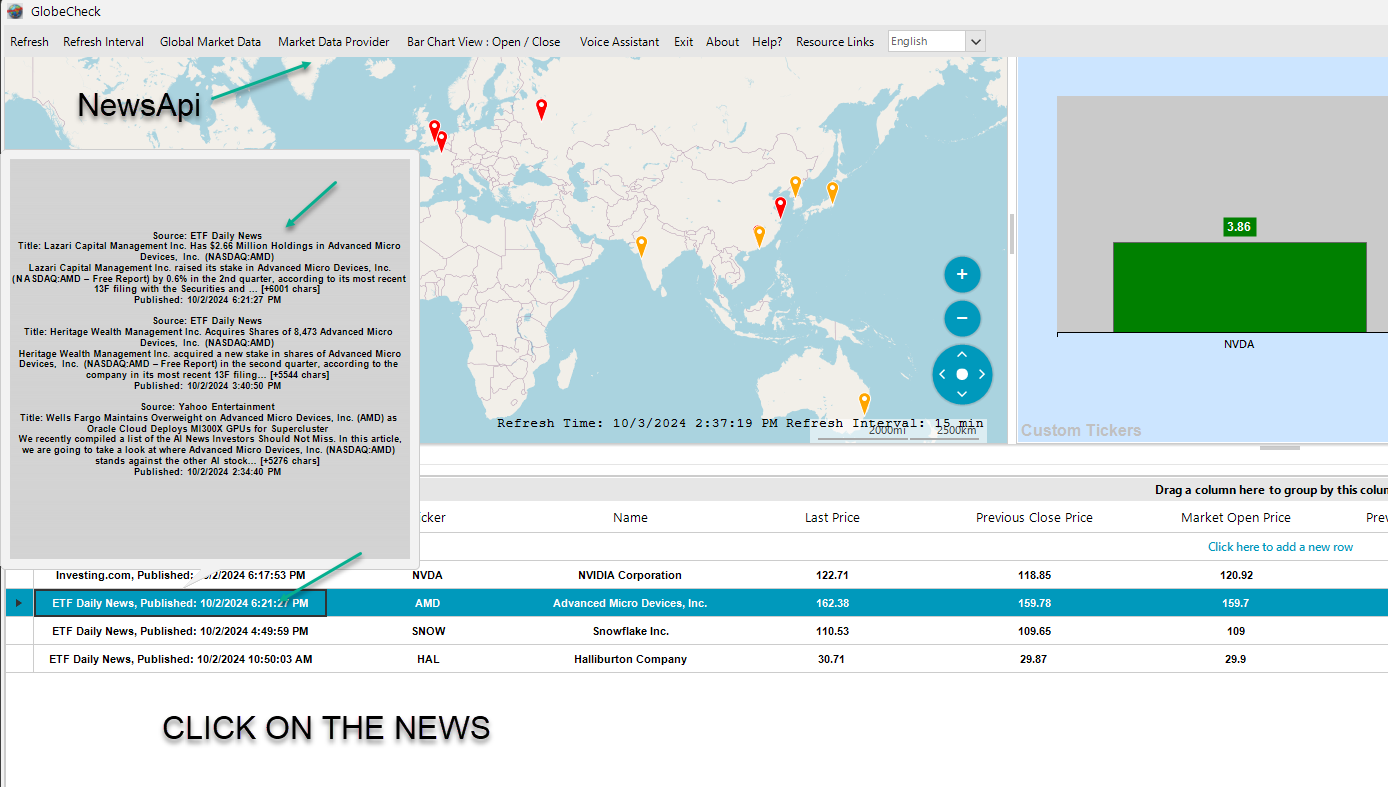Viewport: 1388px width, 787px height.
Task: Click SNOW last price 110.53
Action: 832,631
